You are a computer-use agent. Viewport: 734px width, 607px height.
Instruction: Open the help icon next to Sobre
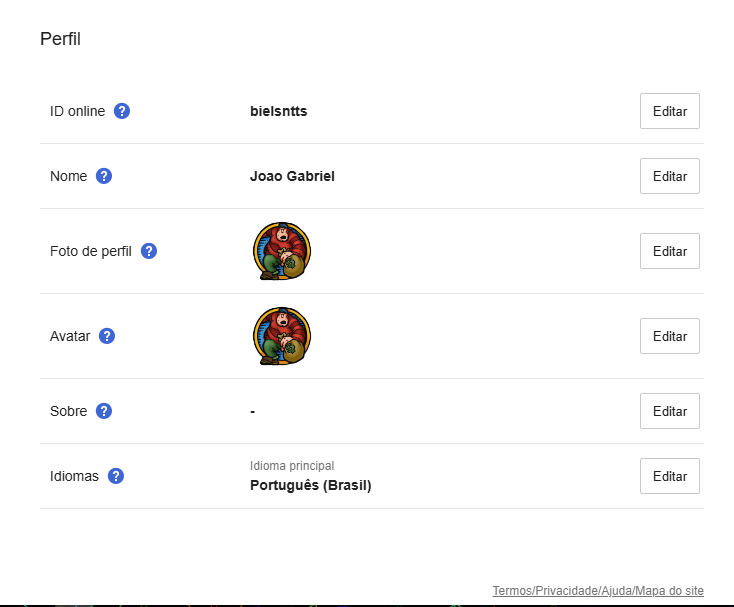pos(104,411)
